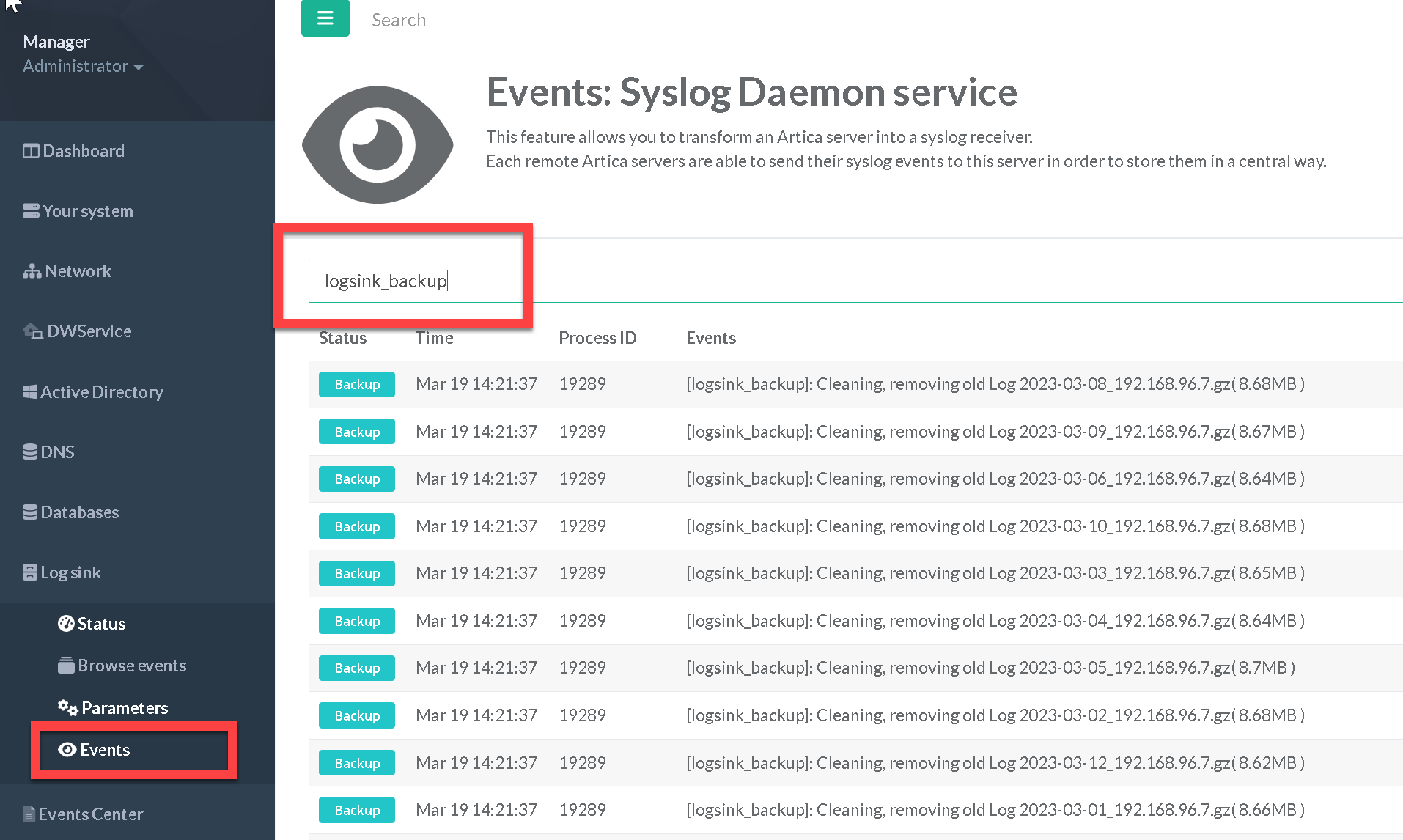
Task: Collapse the Log sink menu section
Action: 70,572
